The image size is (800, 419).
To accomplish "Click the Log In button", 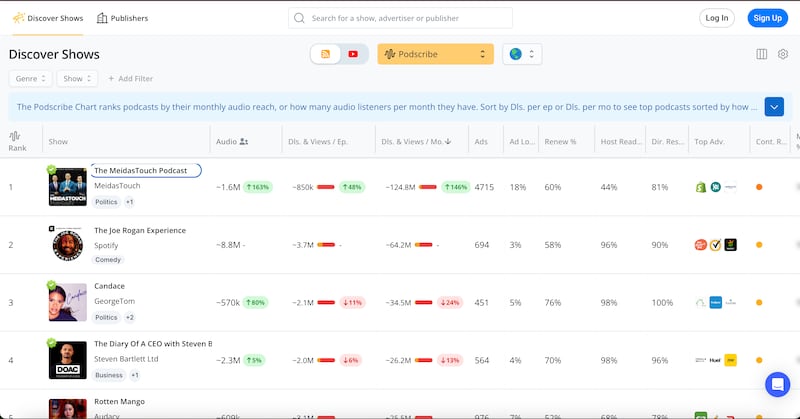I will 717,18.
